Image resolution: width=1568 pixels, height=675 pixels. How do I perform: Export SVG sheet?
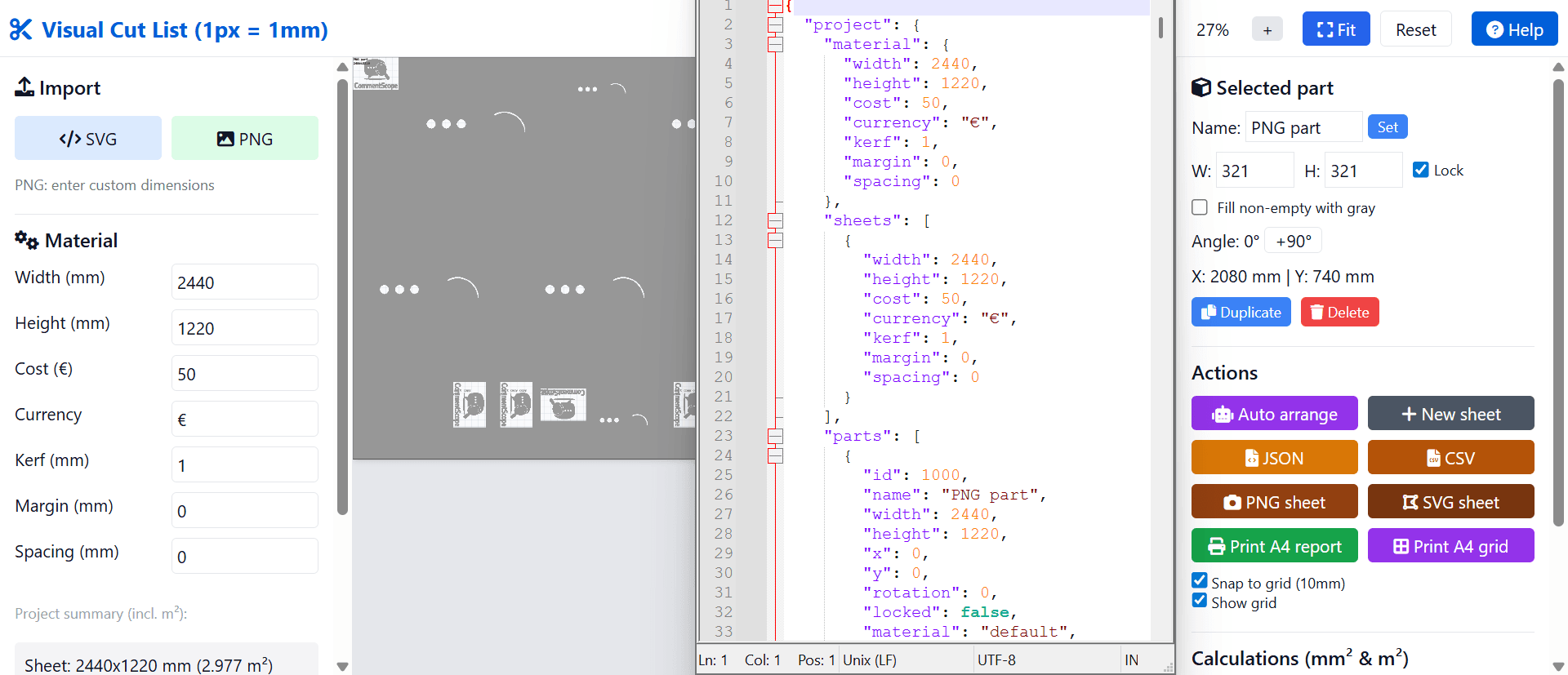point(1451,502)
